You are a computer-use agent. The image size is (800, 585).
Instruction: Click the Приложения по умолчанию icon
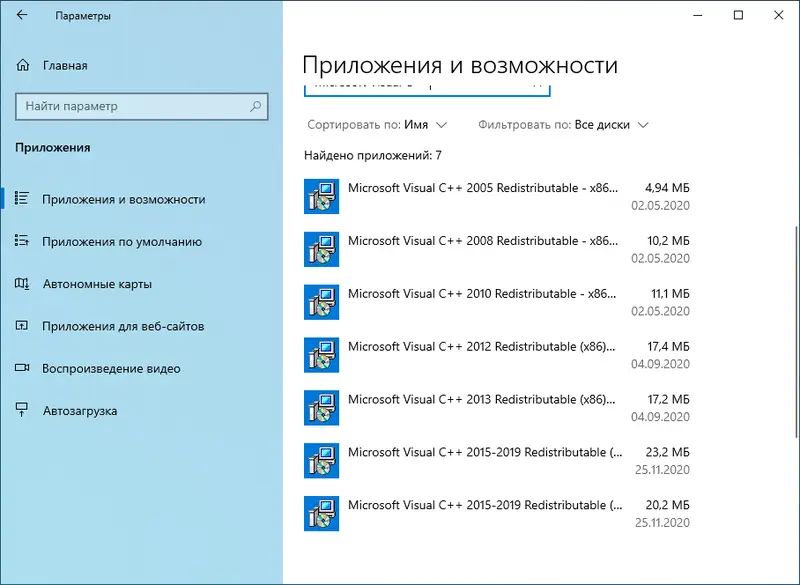[x=21, y=240]
